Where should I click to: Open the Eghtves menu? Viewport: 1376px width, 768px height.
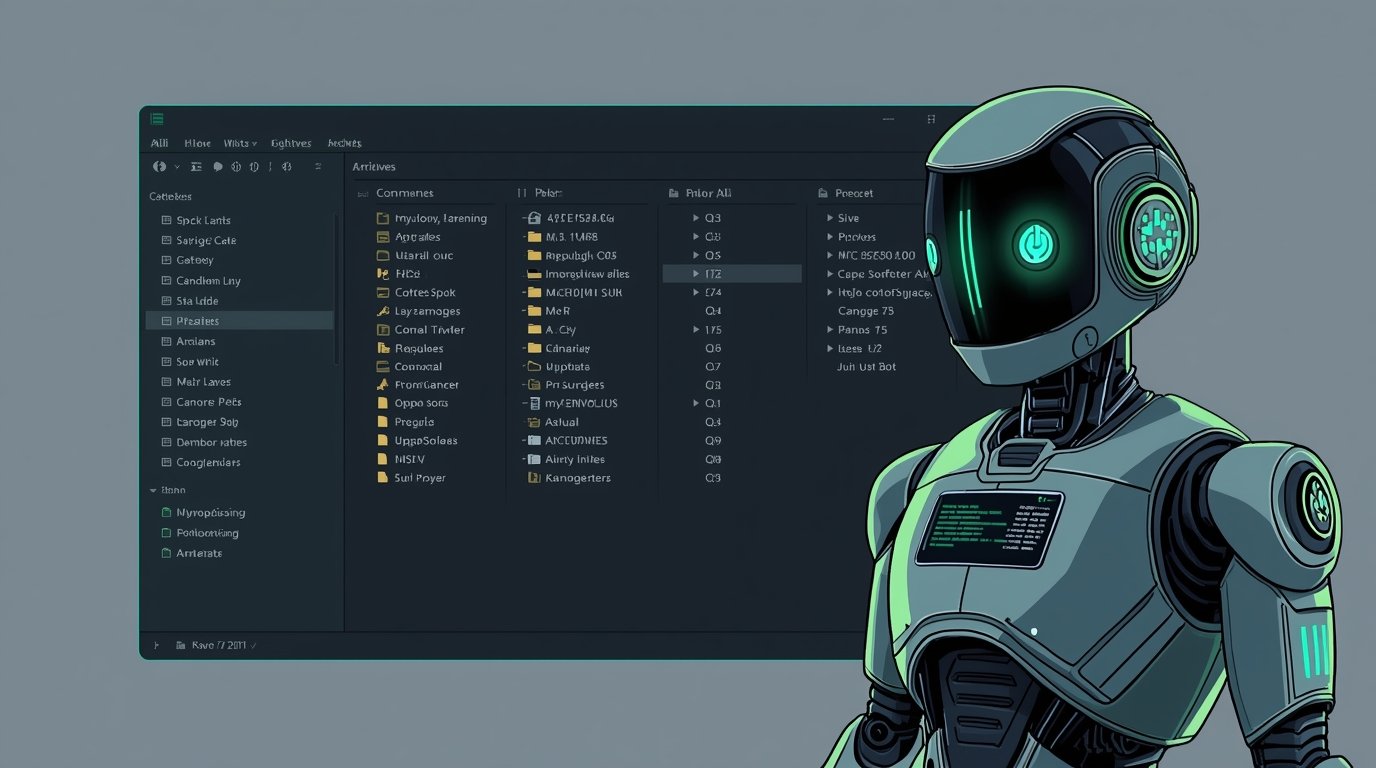coord(291,143)
